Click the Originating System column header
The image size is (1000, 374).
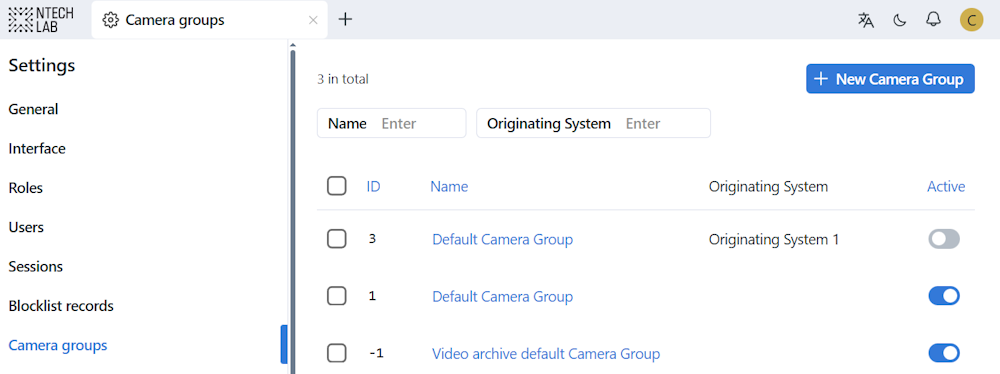pos(768,186)
